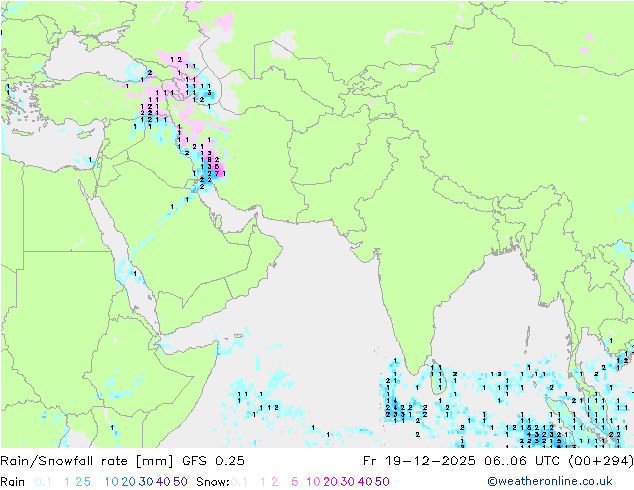Screen dimensions: 634x490
Task: Pick the snow 0.1 legend color value
Action: tap(239, 482)
